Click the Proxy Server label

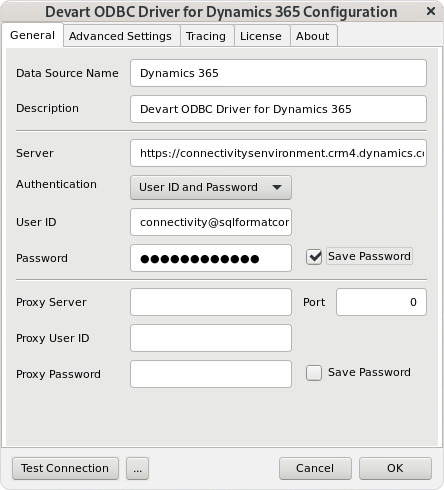[51, 302]
